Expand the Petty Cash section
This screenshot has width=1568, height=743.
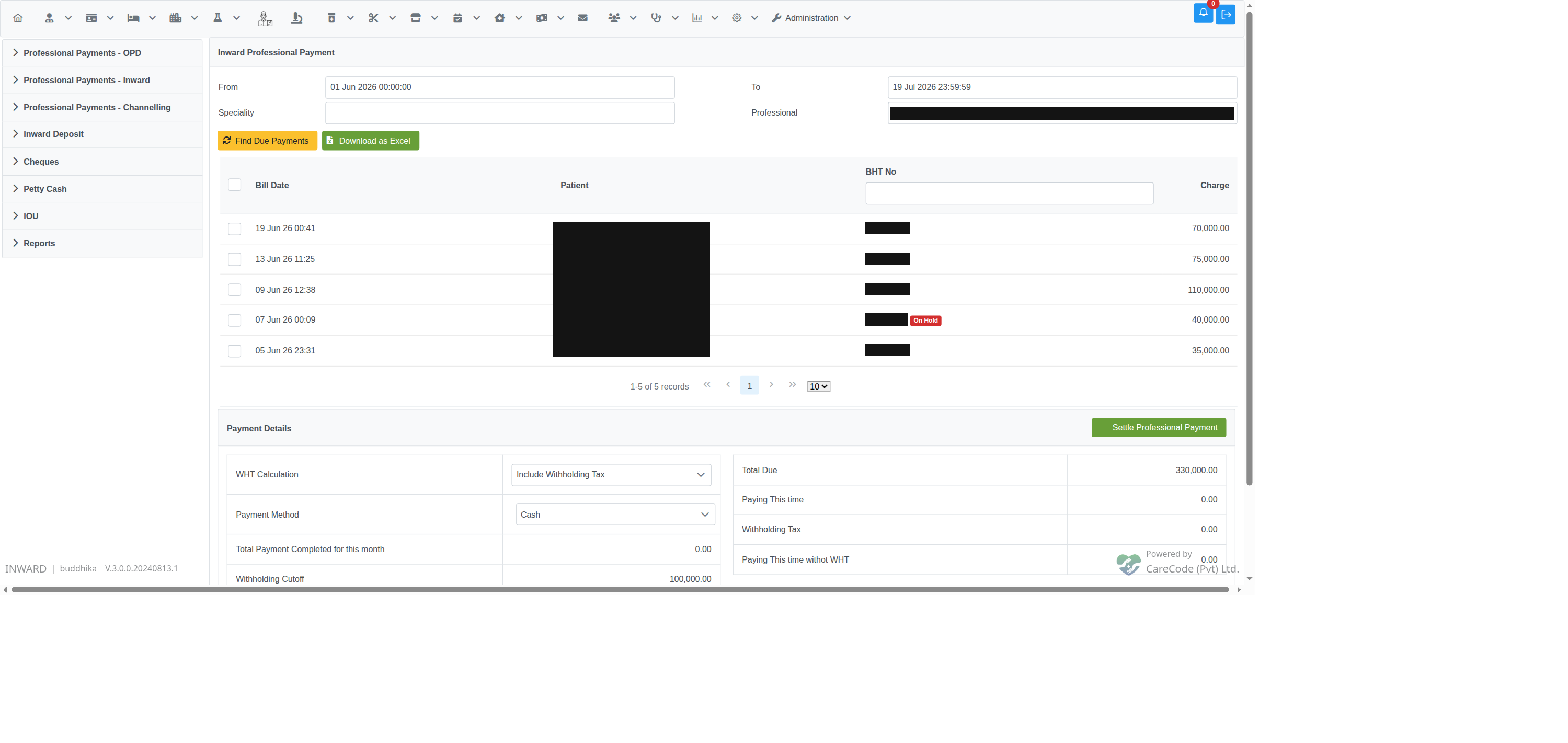click(x=102, y=189)
